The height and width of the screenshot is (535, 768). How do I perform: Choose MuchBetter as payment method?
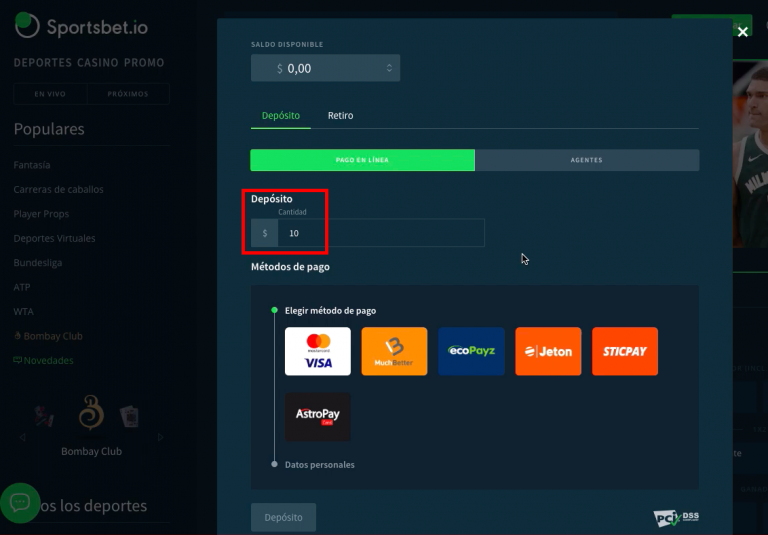pyautogui.click(x=394, y=351)
